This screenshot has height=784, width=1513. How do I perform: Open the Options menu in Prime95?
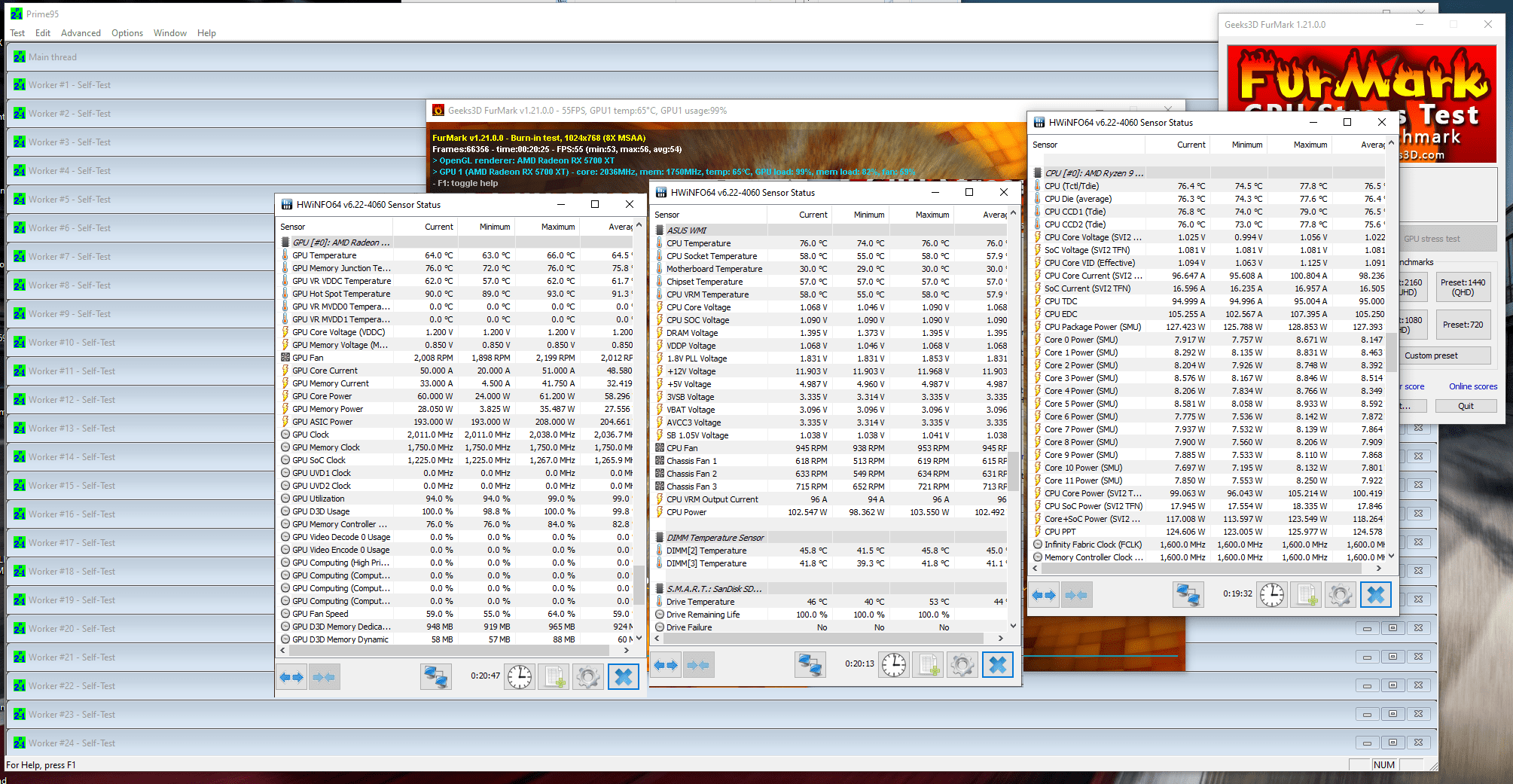coord(127,33)
